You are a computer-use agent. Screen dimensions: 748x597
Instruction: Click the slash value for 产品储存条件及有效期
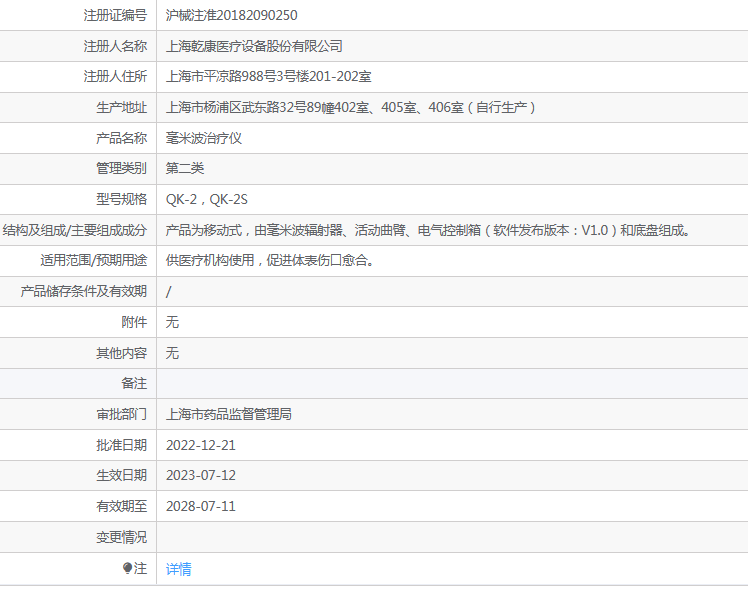point(168,292)
